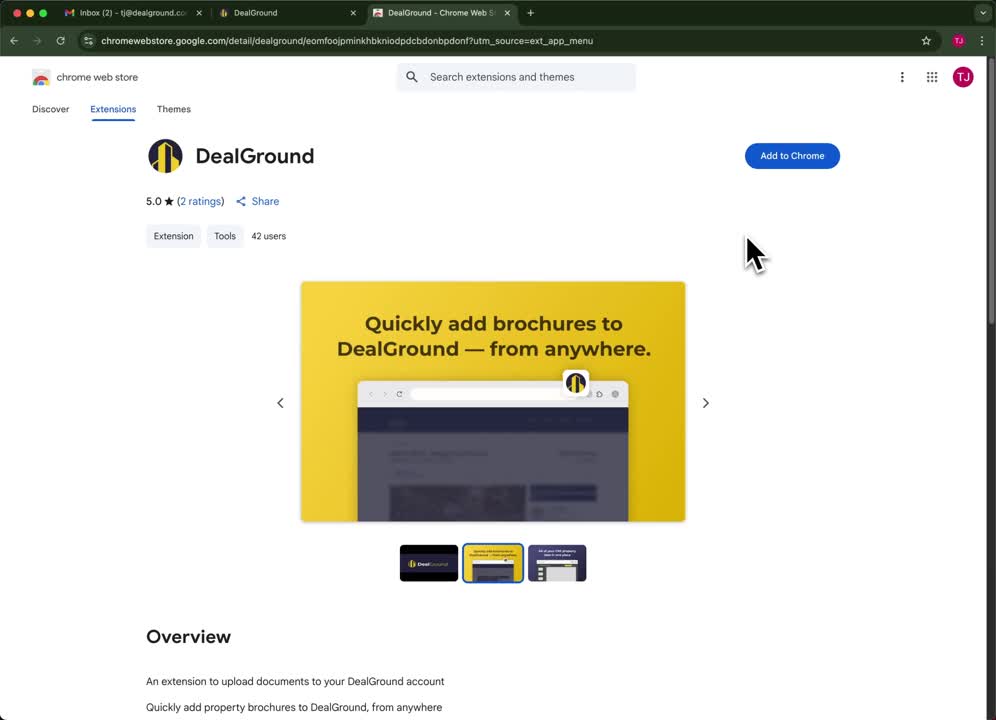Image resolution: width=996 pixels, height=720 pixels.
Task: Close the DealGround tab
Action: 353,13
